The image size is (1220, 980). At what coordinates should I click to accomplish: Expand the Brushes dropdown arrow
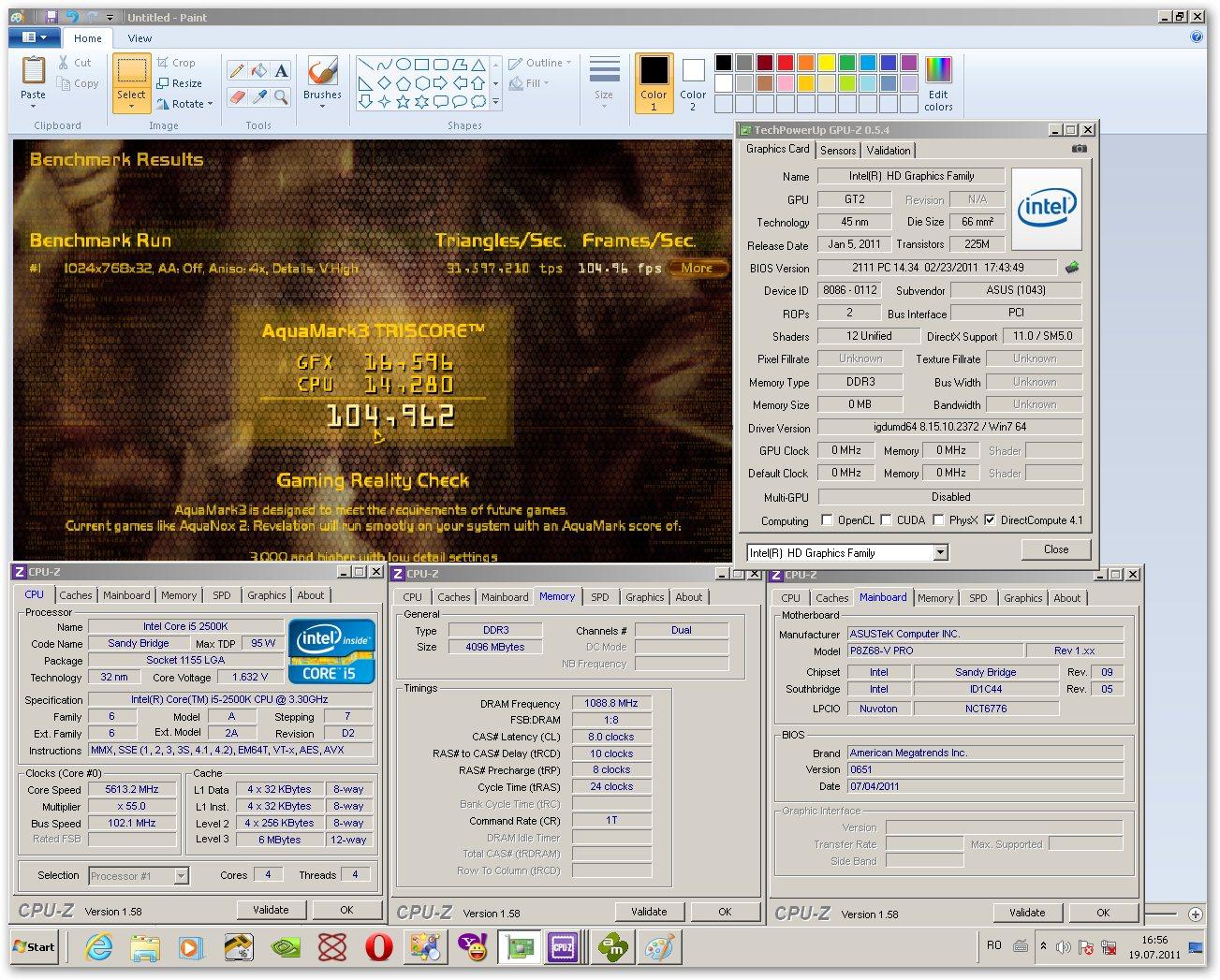[x=322, y=106]
